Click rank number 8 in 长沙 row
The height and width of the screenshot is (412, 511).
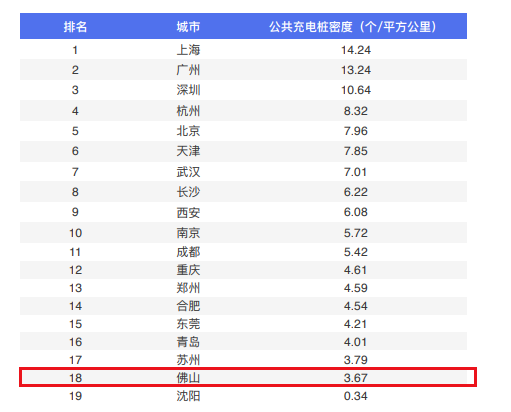click(x=75, y=192)
